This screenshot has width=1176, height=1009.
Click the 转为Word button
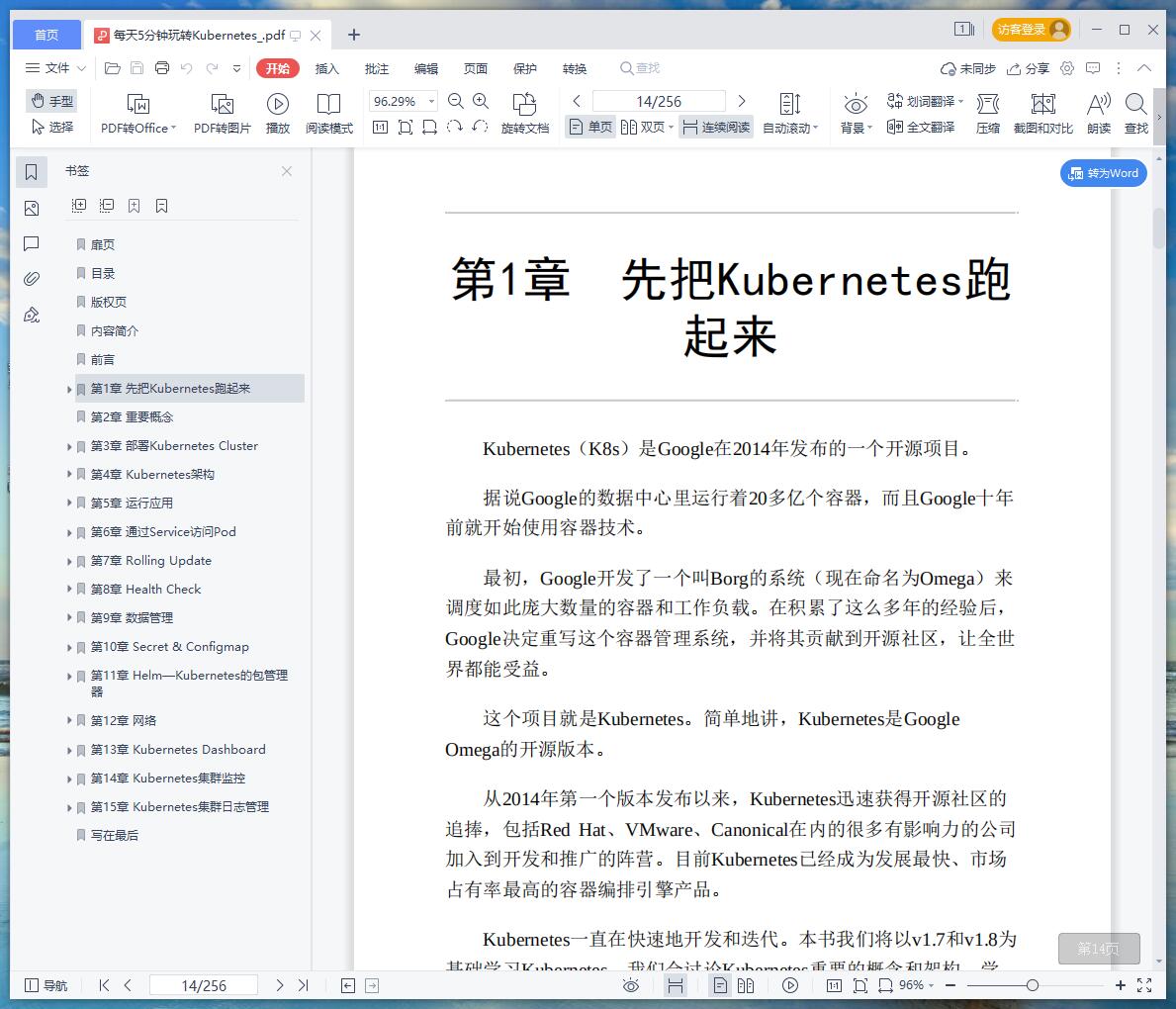(1103, 173)
